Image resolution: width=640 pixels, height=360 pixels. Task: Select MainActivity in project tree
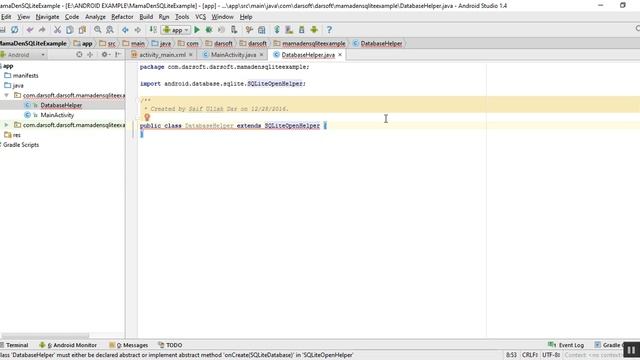pos(57,115)
